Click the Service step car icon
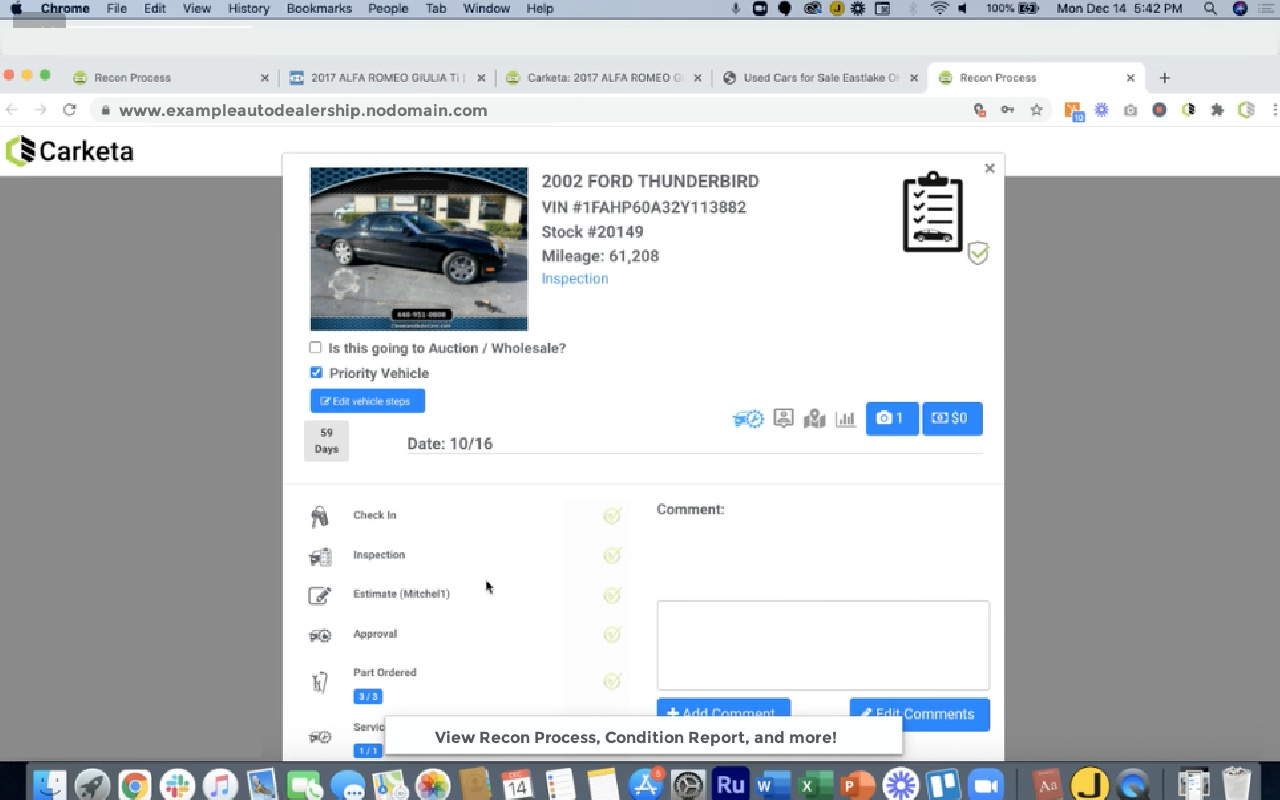1280x800 pixels. [320, 737]
